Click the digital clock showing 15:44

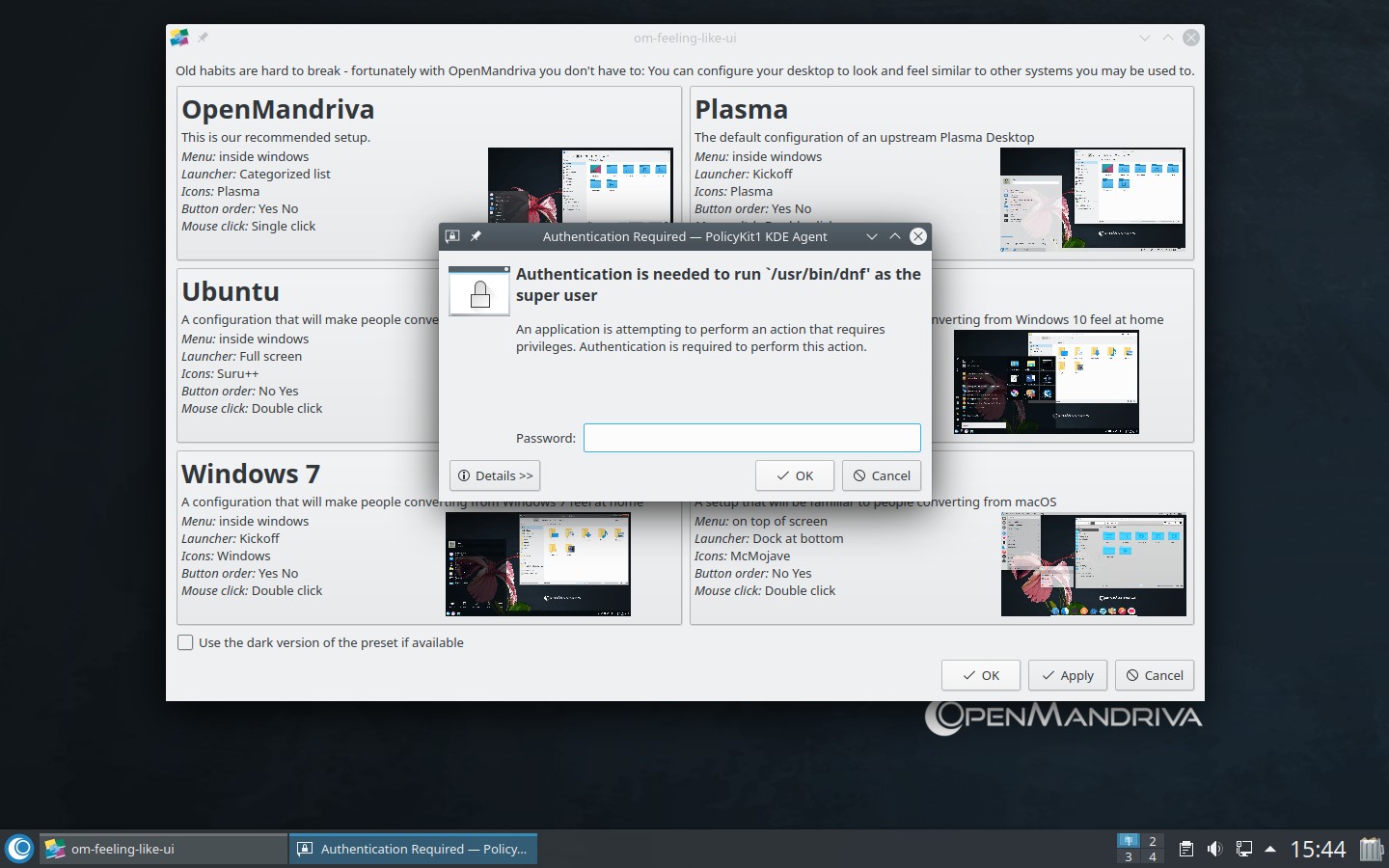click(1318, 850)
